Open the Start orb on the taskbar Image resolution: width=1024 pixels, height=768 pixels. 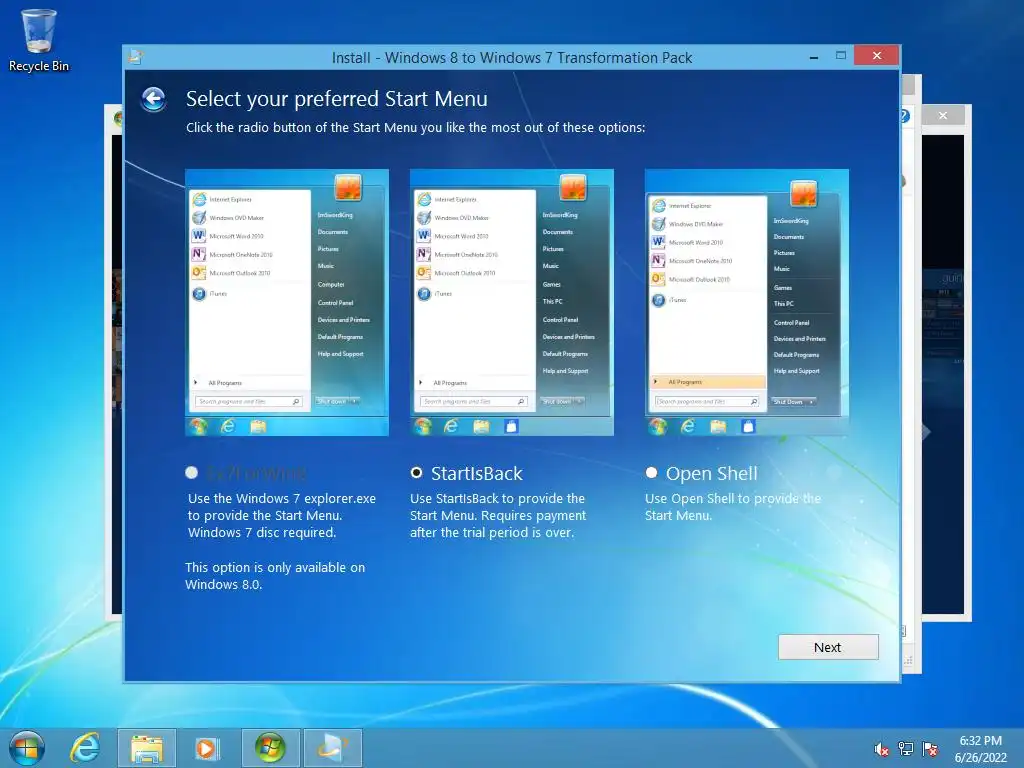[27, 748]
